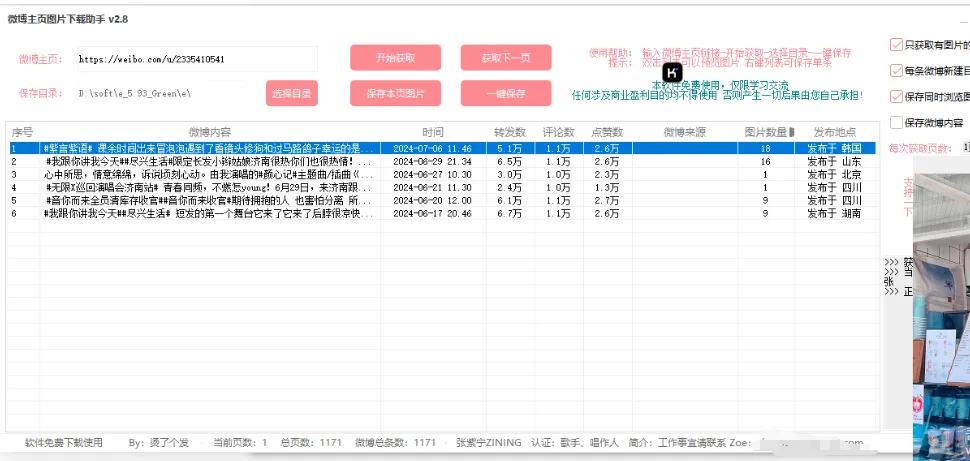This screenshot has width=970, height=461.
Task: Click the 认证: 歌手、唱作人 status text
Action: [577, 443]
